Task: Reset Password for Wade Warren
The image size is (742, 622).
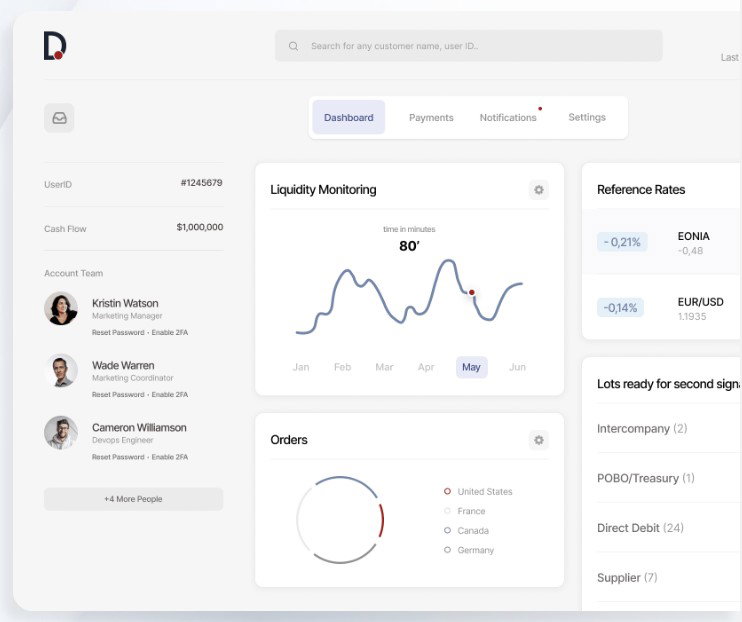Action: coord(118,394)
